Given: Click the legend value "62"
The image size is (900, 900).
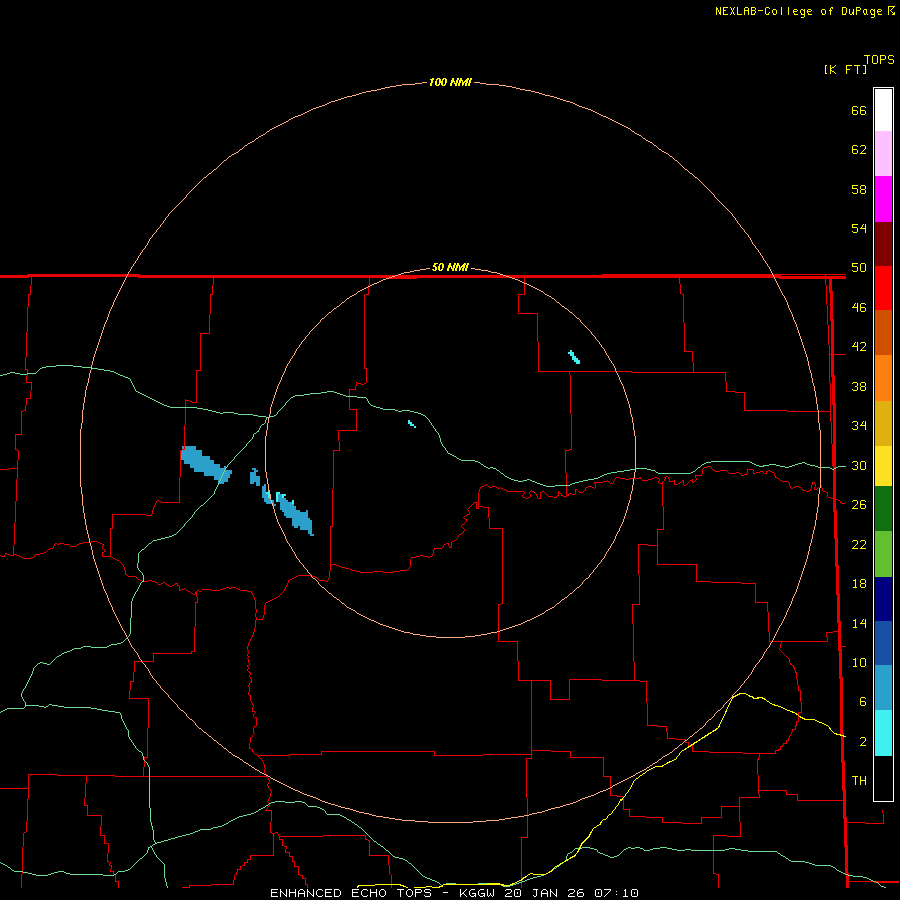Looking at the screenshot, I should (859, 150).
